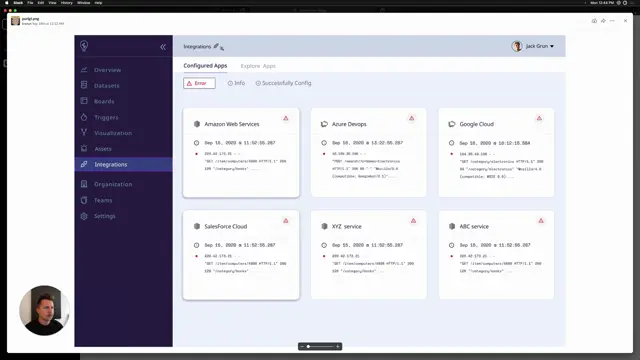This screenshot has height=360, width=640.
Task: Collapse the sidebar with double-chevron icon
Action: tap(163, 47)
